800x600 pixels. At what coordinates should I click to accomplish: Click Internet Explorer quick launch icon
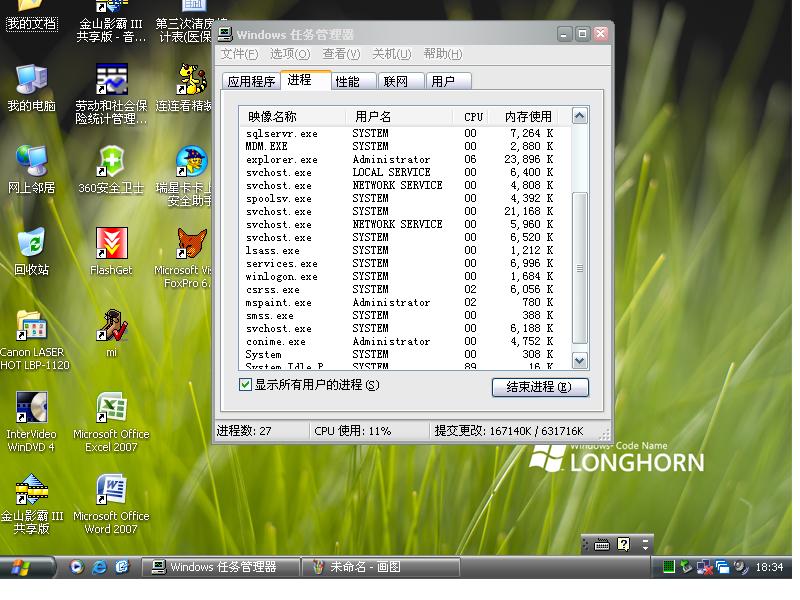[99, 567]
